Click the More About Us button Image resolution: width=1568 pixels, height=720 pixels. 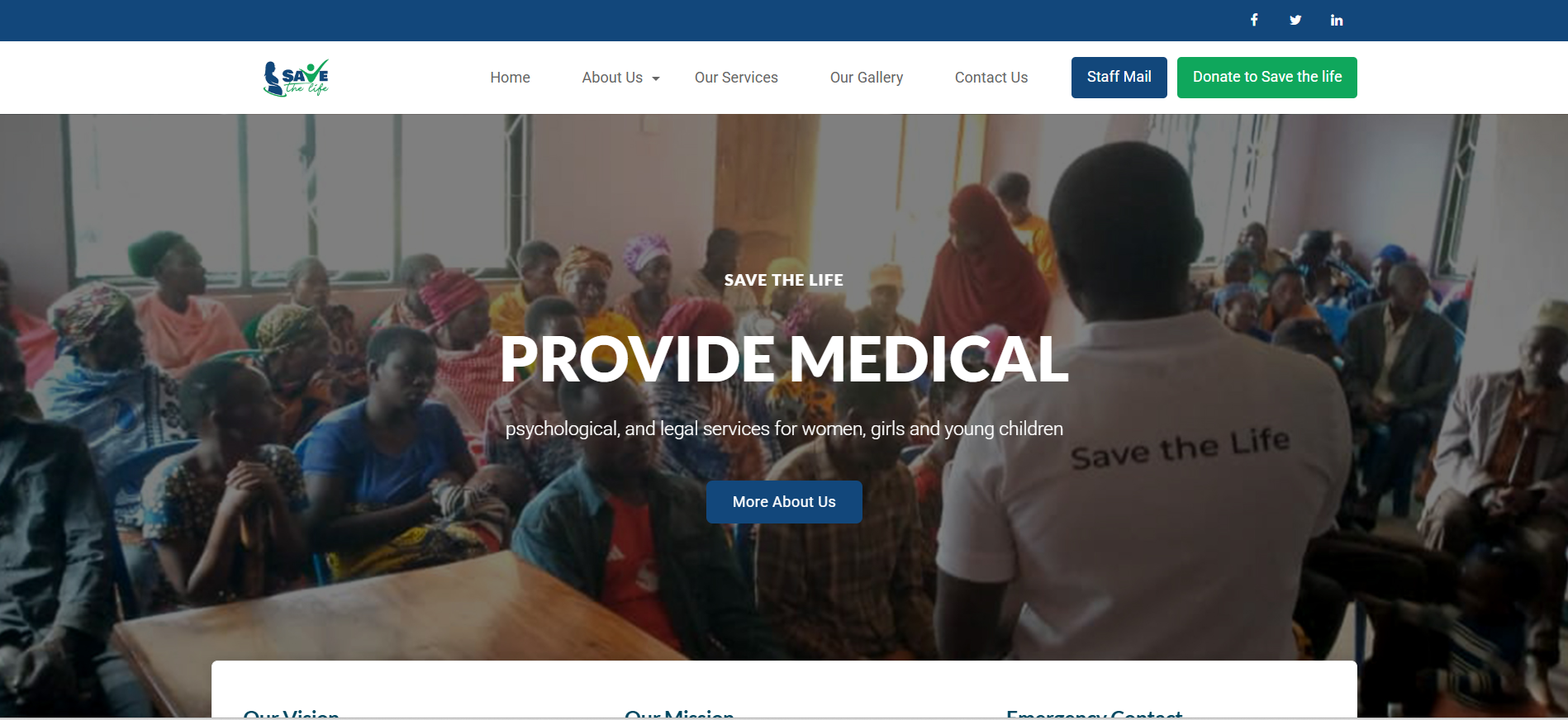[x=784, y=502]
